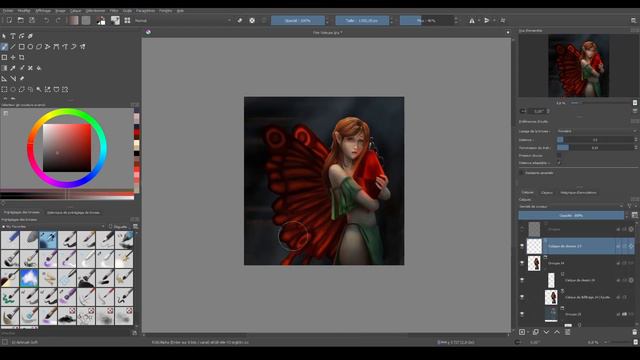The height and width of the screenshot is (360, 640).
Task: Select the Rectangular Selection tool
Action: pos(4,89)
